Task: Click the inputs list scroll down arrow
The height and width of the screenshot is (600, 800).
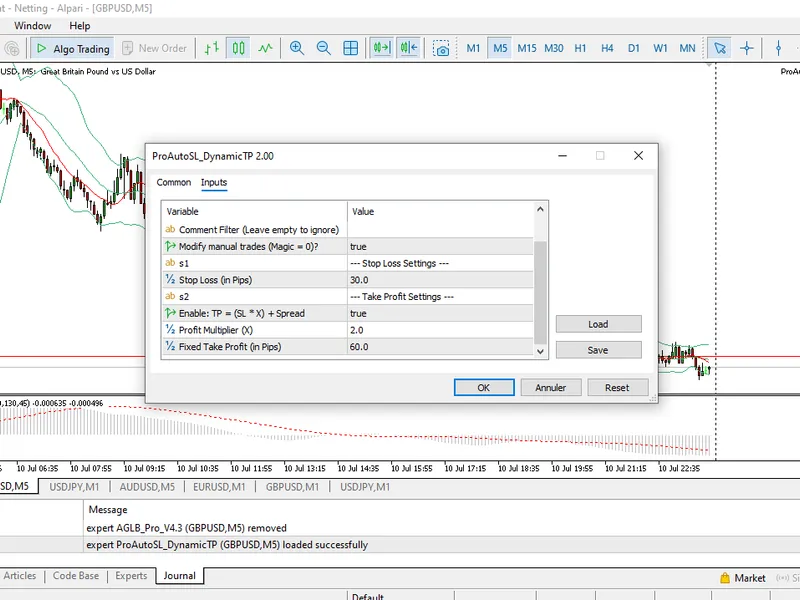Action: 540,352
